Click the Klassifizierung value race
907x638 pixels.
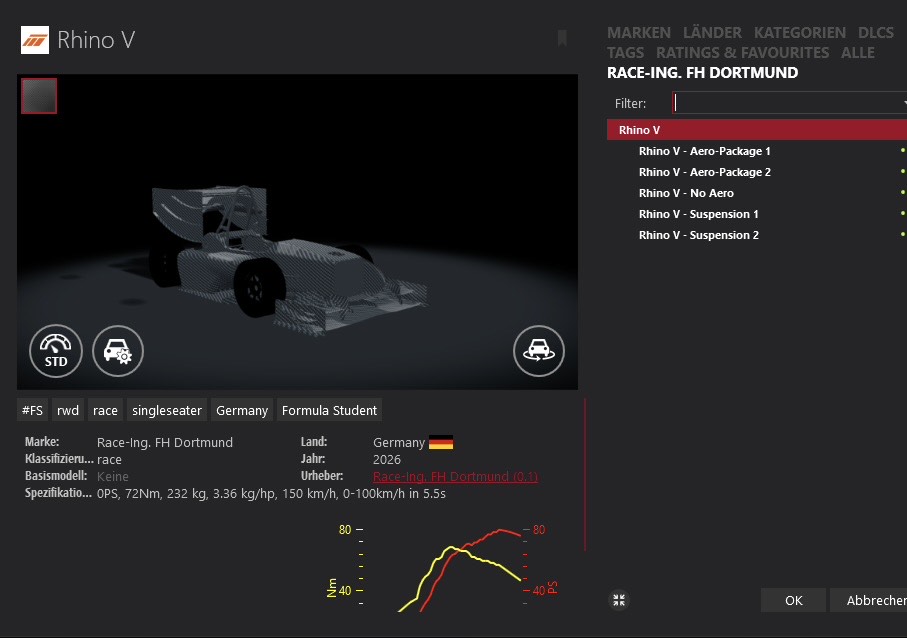click(109, 460)
